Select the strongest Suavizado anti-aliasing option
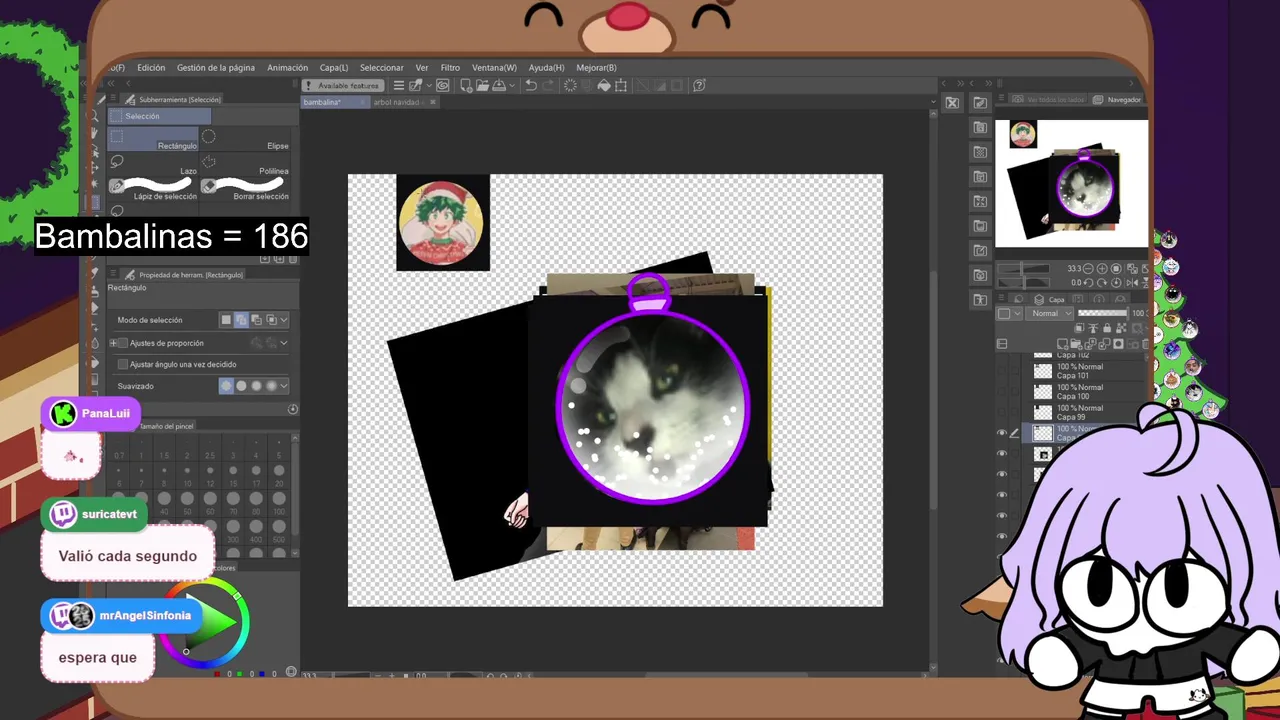The height and width of the screenshot is (720, 1280). pos(272,386)
